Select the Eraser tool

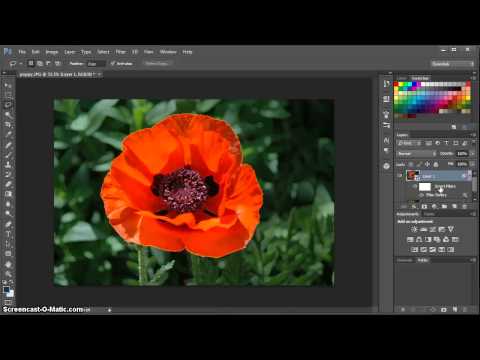pyautogui.click(x=8, y=184)
